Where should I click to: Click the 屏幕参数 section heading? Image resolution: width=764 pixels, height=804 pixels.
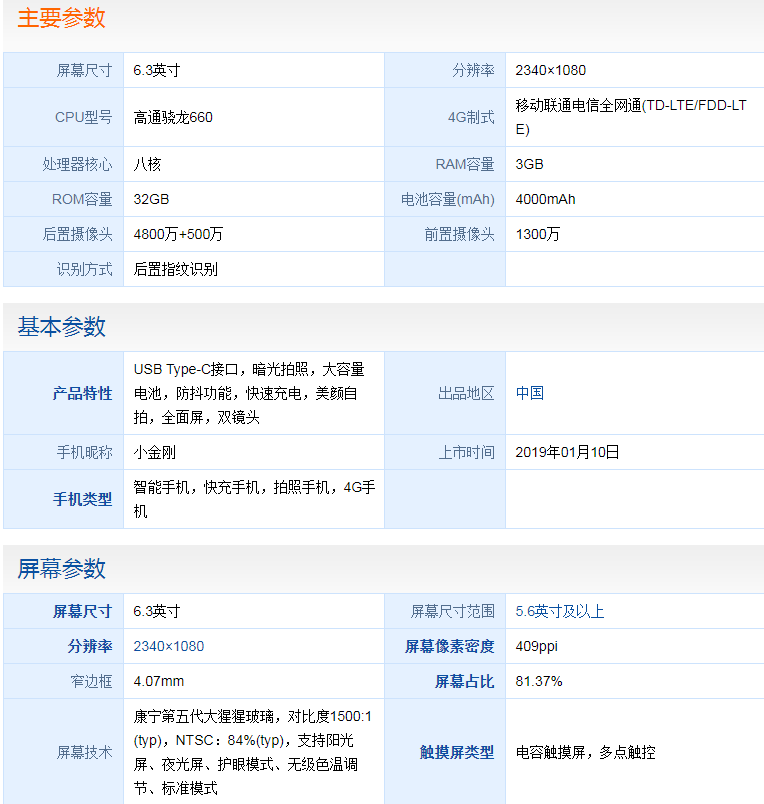pos(61,569)
